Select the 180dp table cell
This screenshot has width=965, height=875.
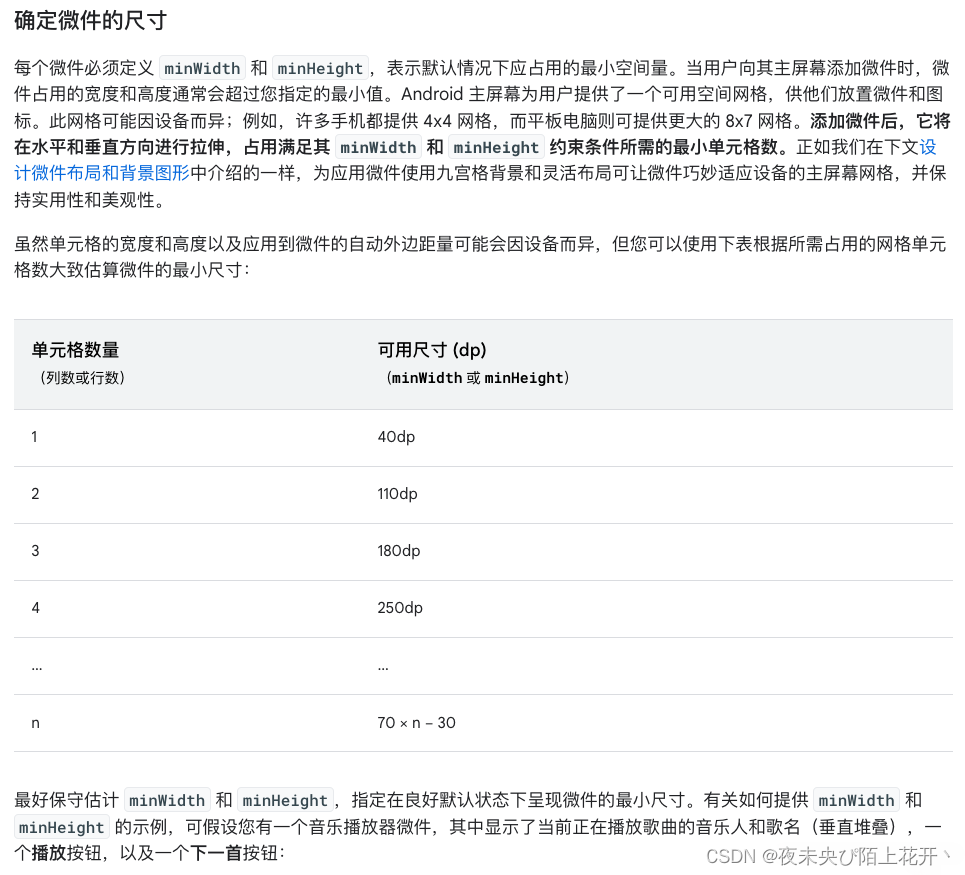(x=400, y=551)
